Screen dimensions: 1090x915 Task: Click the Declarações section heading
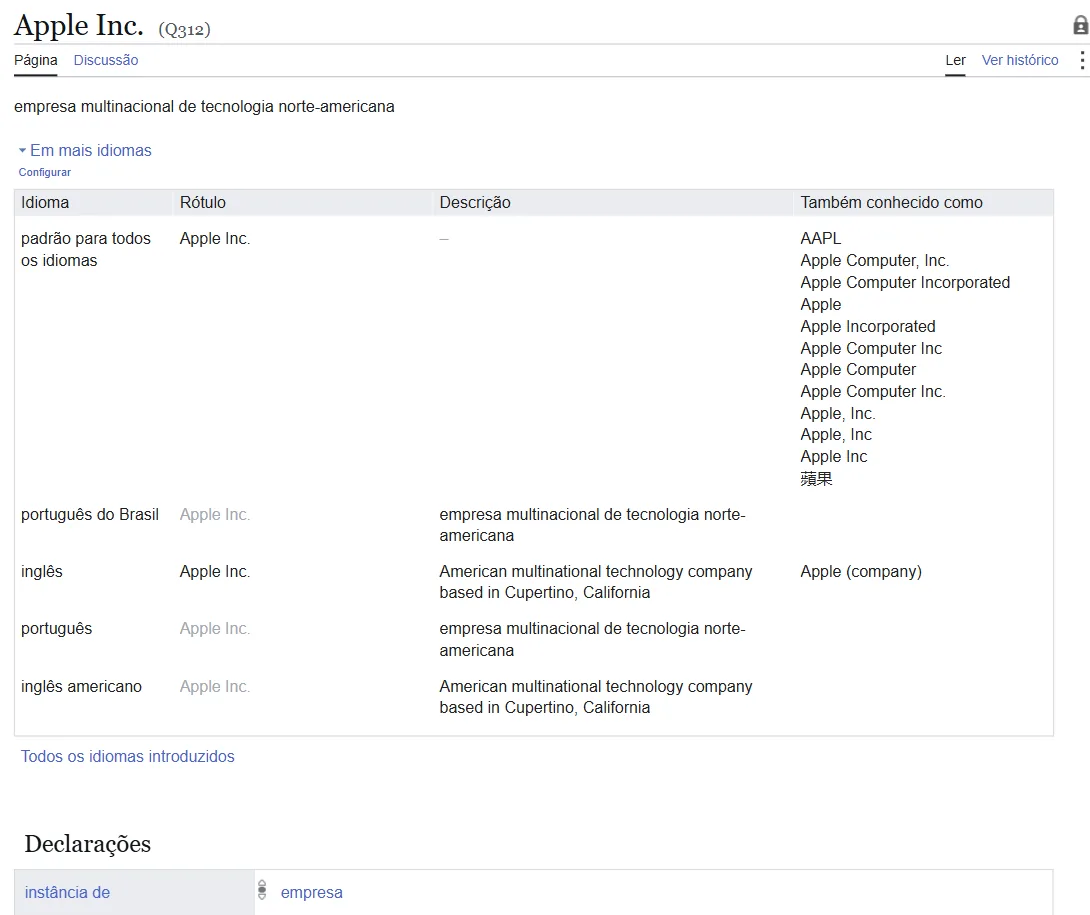88,843
